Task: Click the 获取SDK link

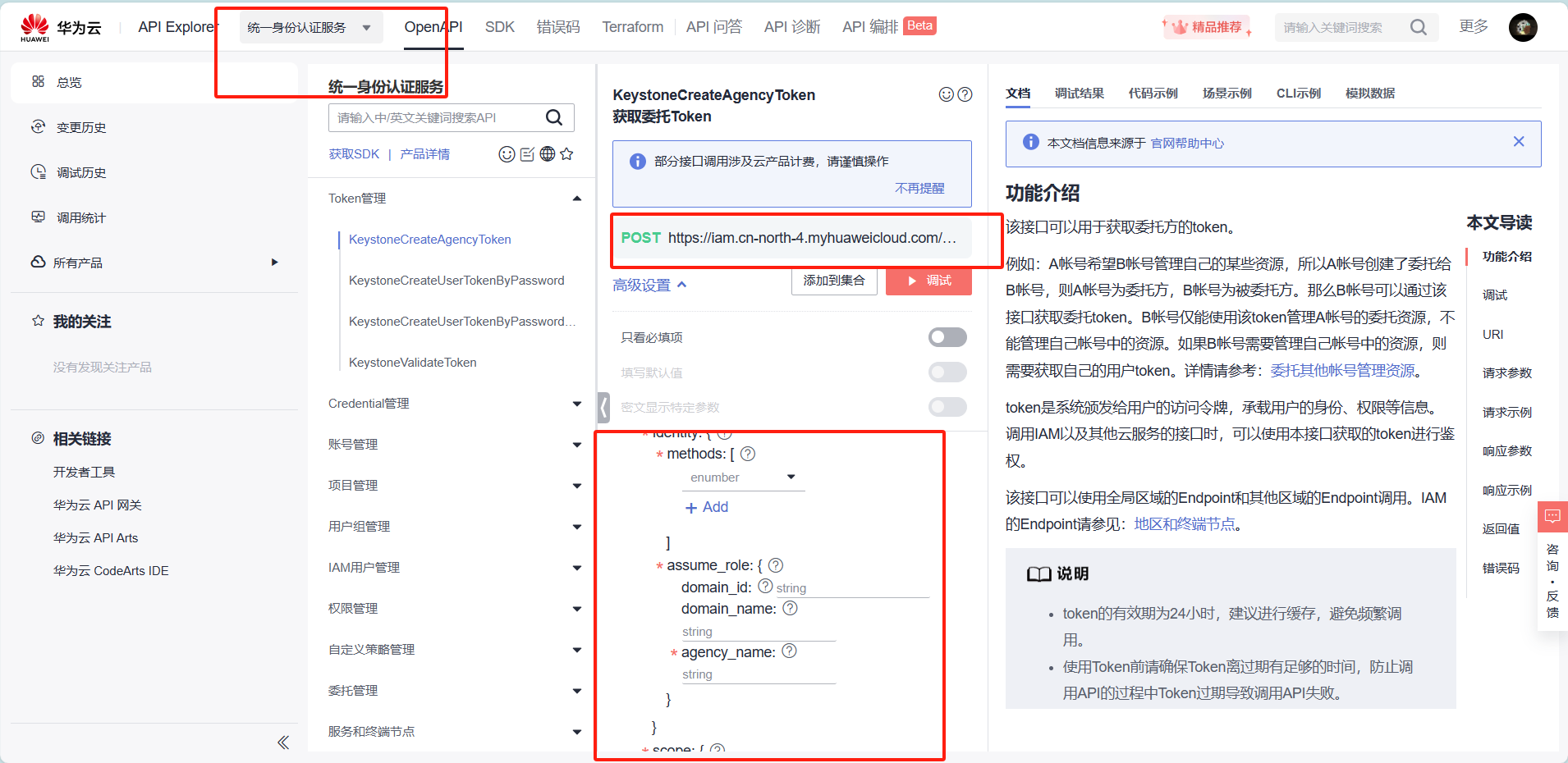Action: 354,154
